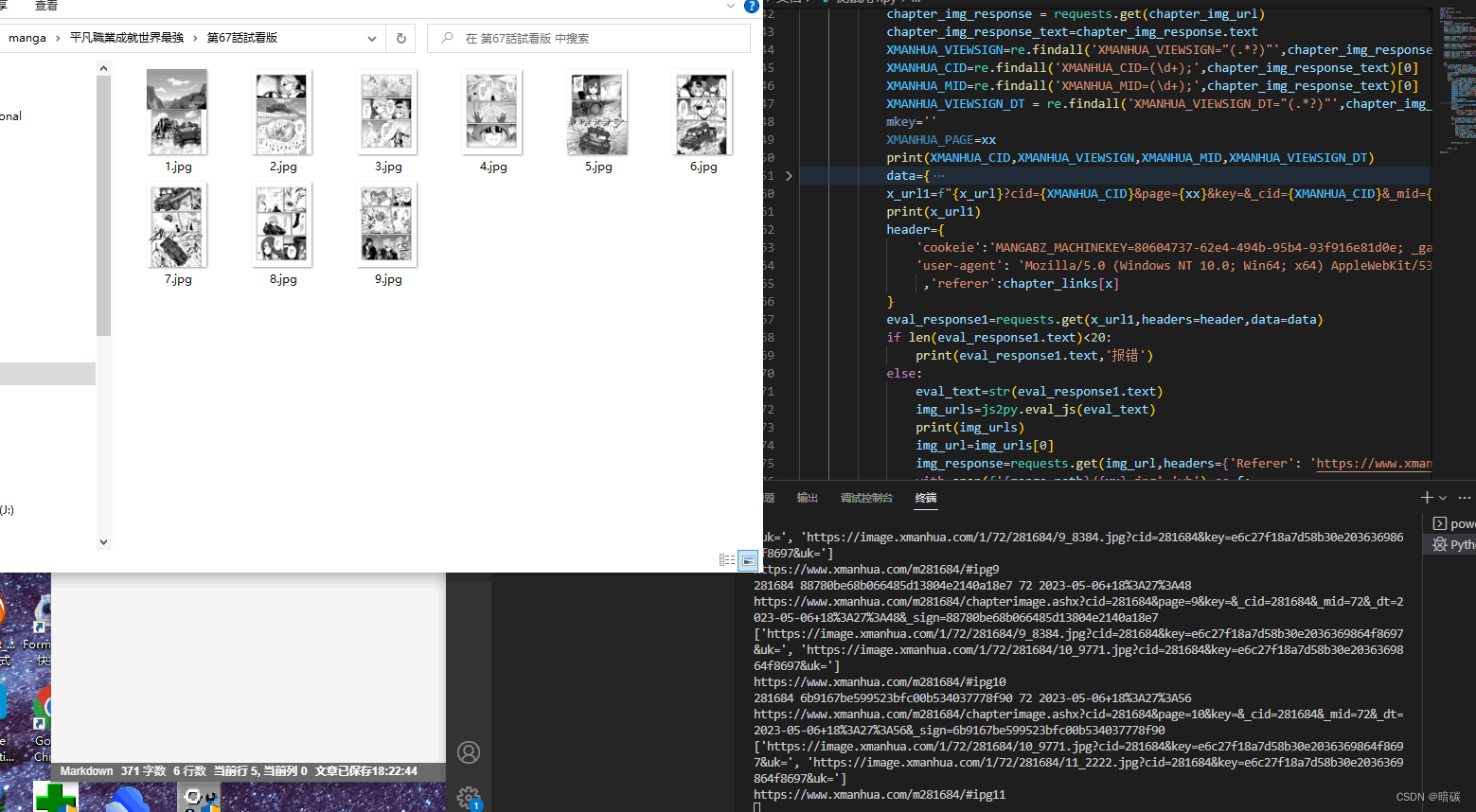This screenshot has height=812, width=1476.
Task: Click Markdown label in editor status bar
Action: click(86, 771)
